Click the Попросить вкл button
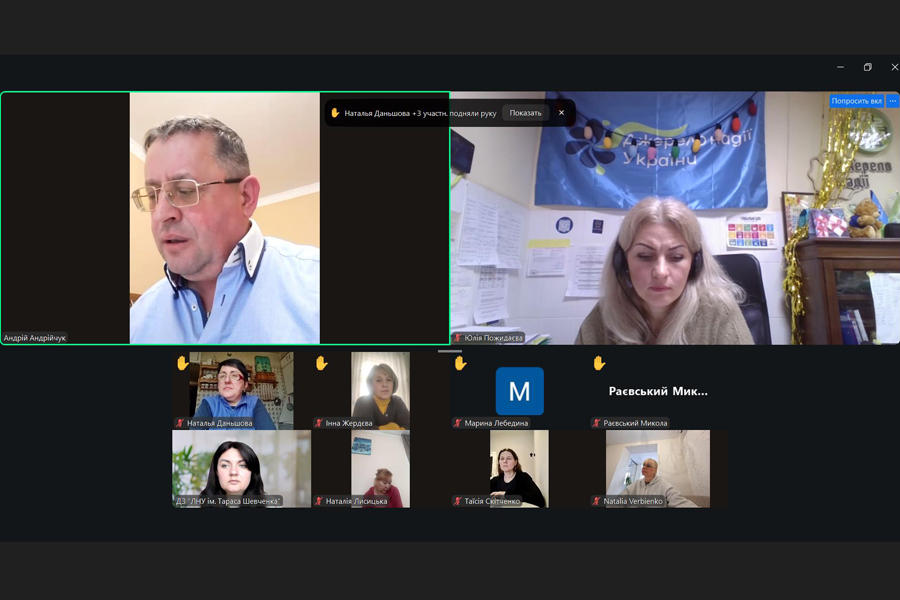Screen dimensions: 900x600 click(x=856, y=101)
